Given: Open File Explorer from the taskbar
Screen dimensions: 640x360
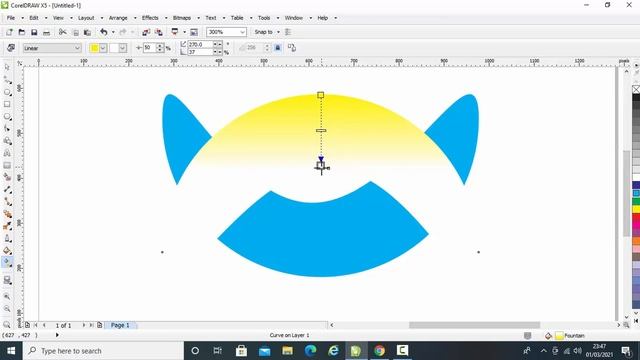Looking at the screenshot, I should [288, 351].
